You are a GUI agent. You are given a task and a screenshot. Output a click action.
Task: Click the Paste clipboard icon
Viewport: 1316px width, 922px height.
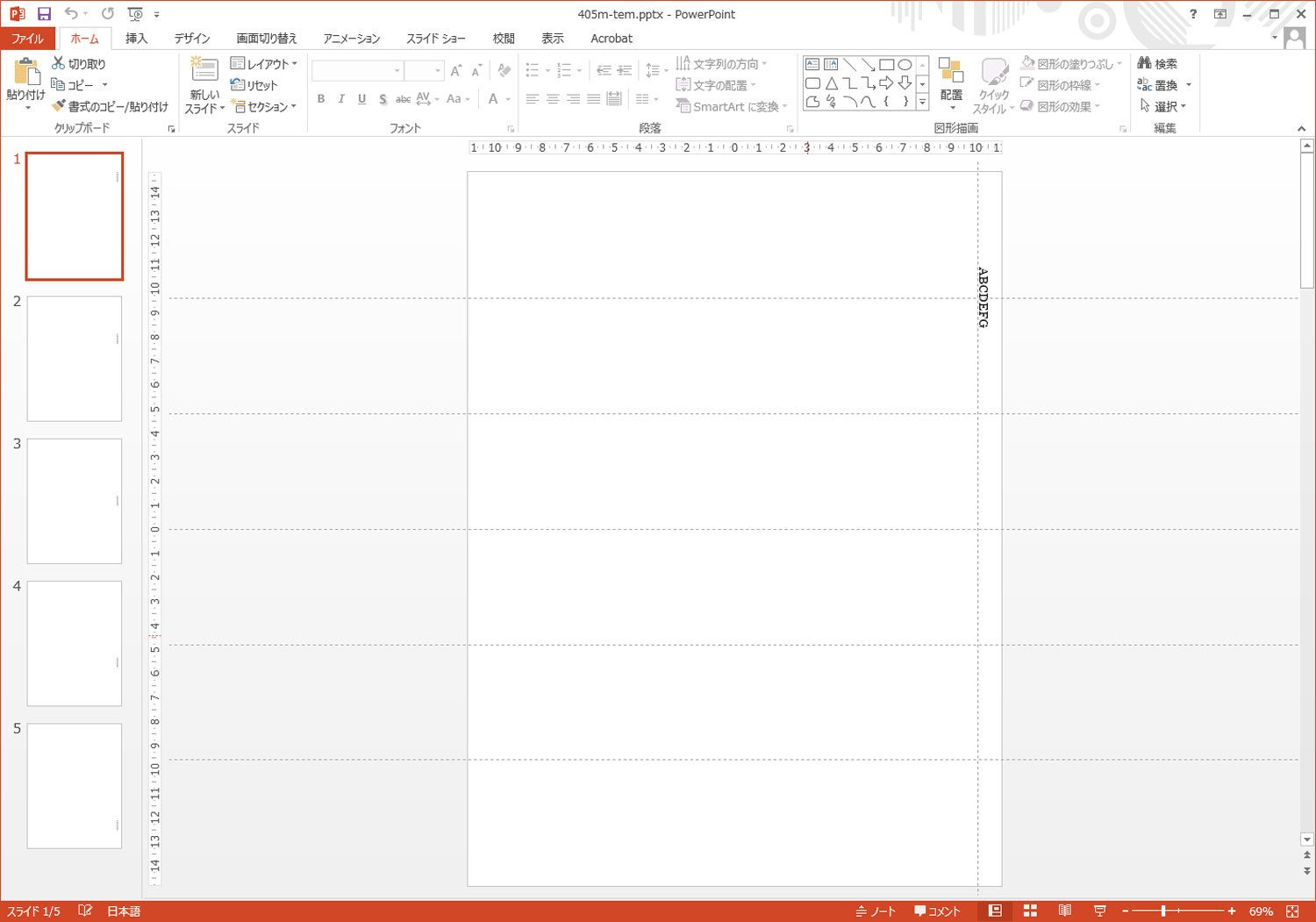[x=26, y=75]
